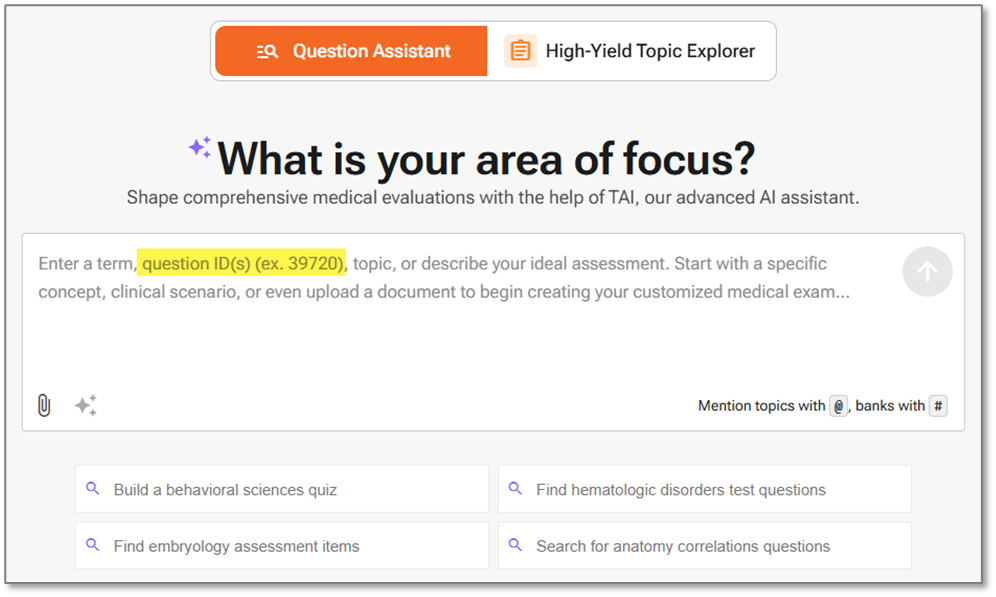Click the paperclip attach file icon
This screenshot has height=597, width=996.
(44, 405)
